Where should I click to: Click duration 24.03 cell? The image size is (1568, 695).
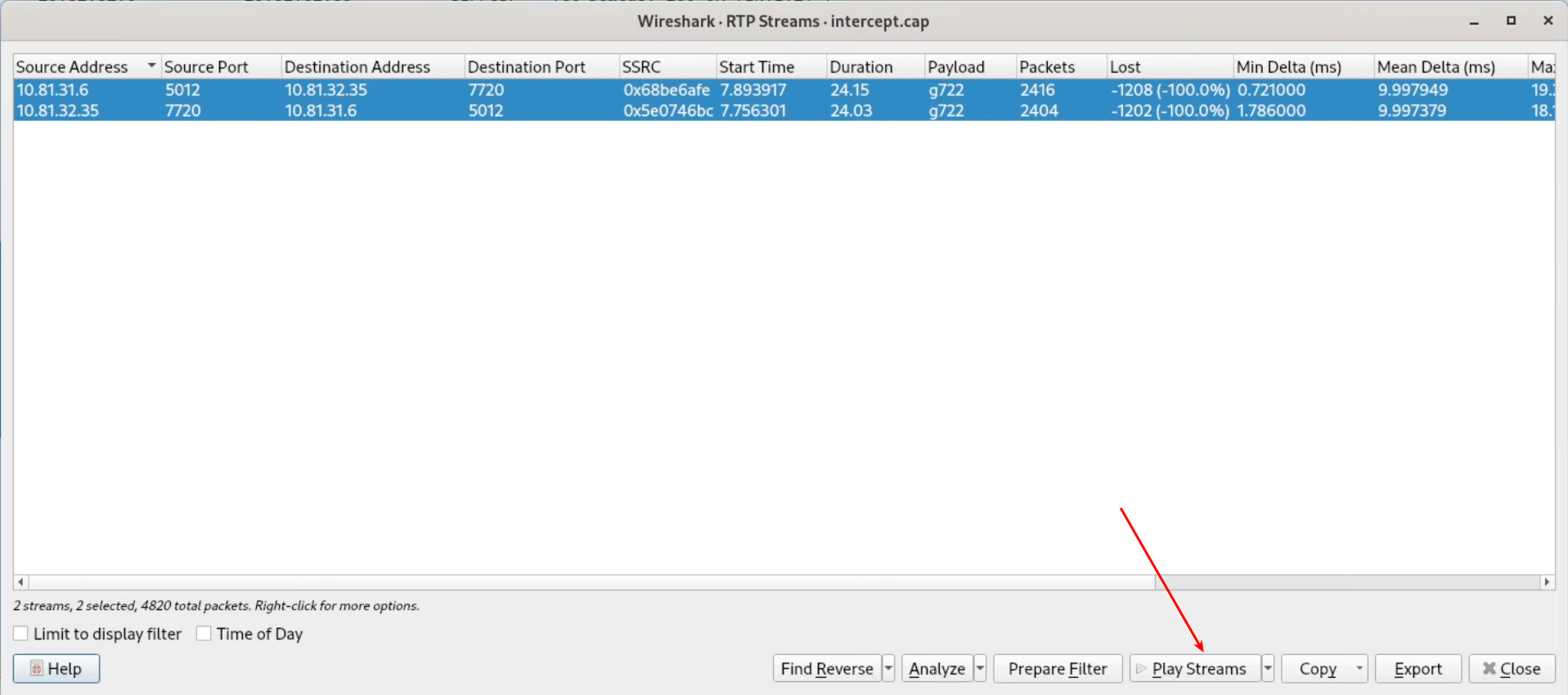tap(851, 110)
